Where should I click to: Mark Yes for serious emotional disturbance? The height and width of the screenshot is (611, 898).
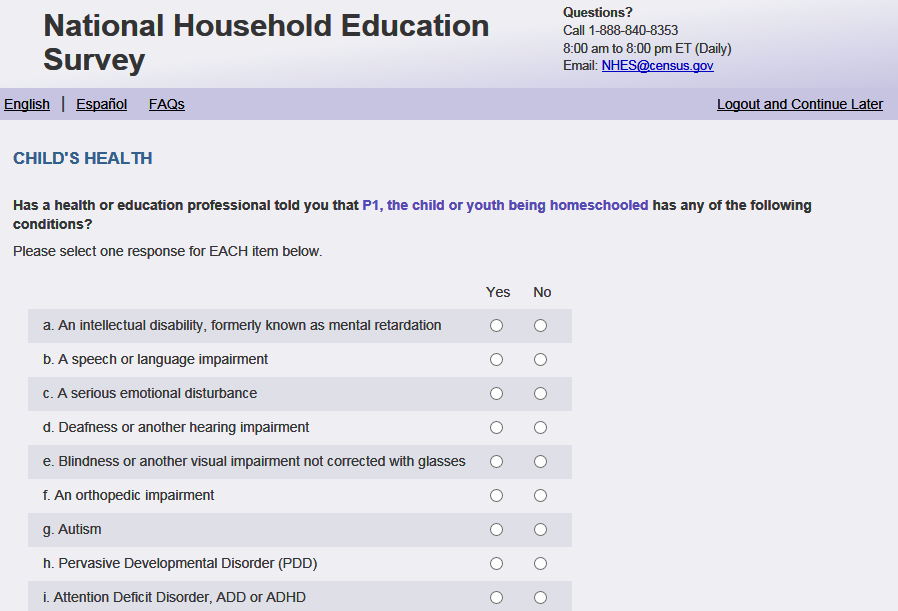pyautogui.click(x=497, y=394)
